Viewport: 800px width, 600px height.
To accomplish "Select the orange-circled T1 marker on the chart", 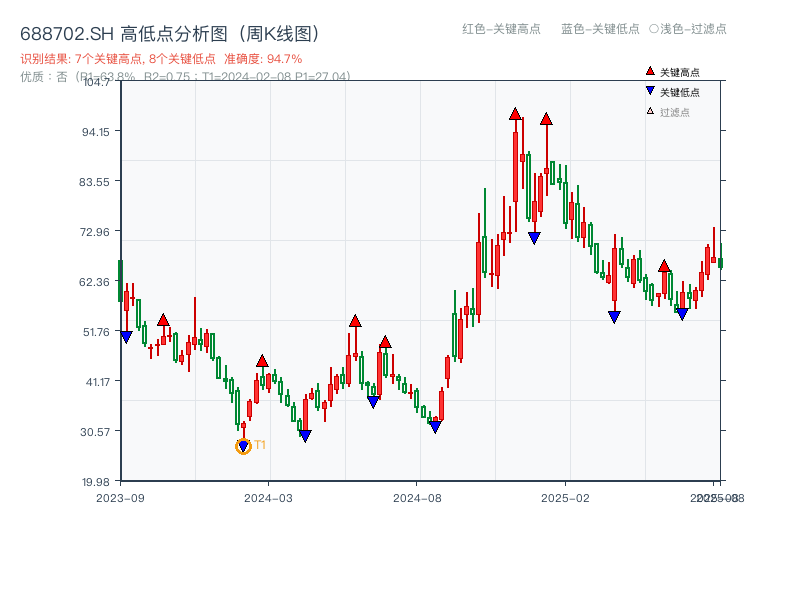I will pos(242,445).
